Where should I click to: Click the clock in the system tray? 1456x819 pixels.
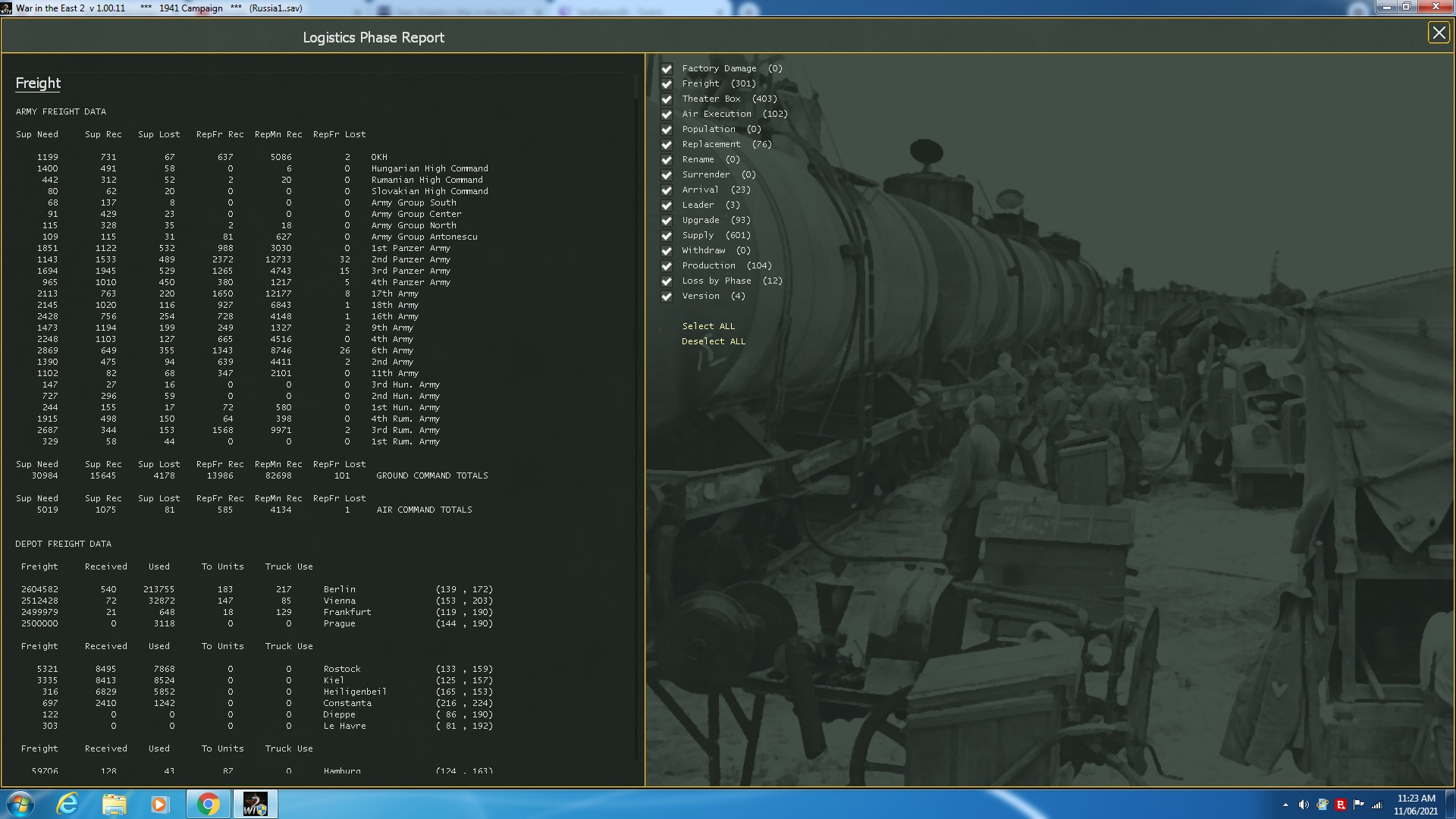click(1417, 802)
